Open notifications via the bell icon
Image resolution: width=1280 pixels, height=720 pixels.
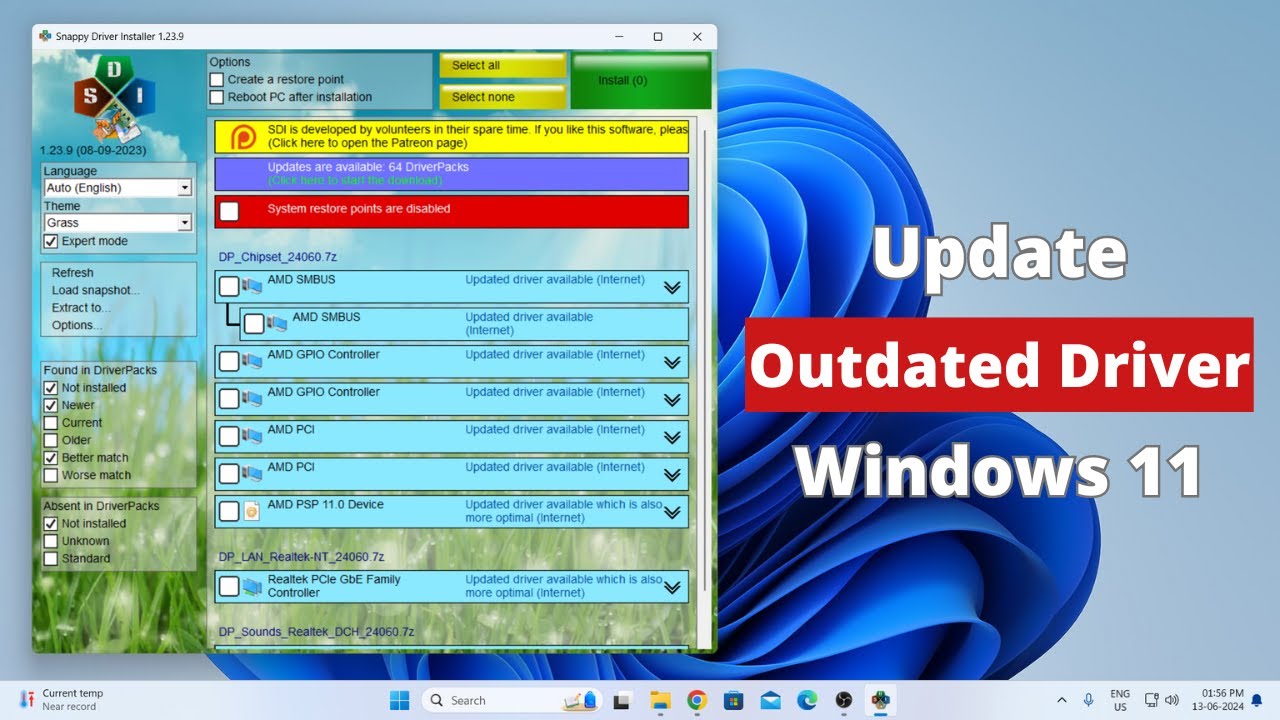pyautogui.click(x=1257, y=700)
